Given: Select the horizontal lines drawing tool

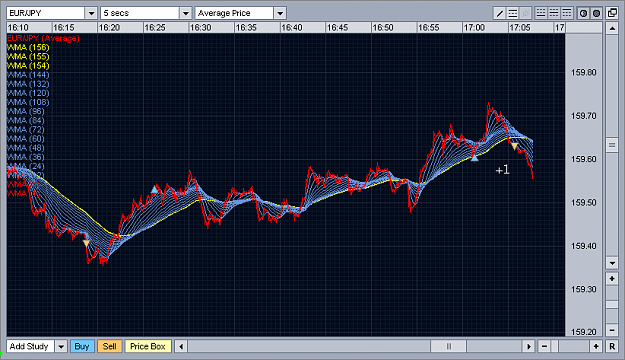Looking at the screenshot, I should [513, 13].
